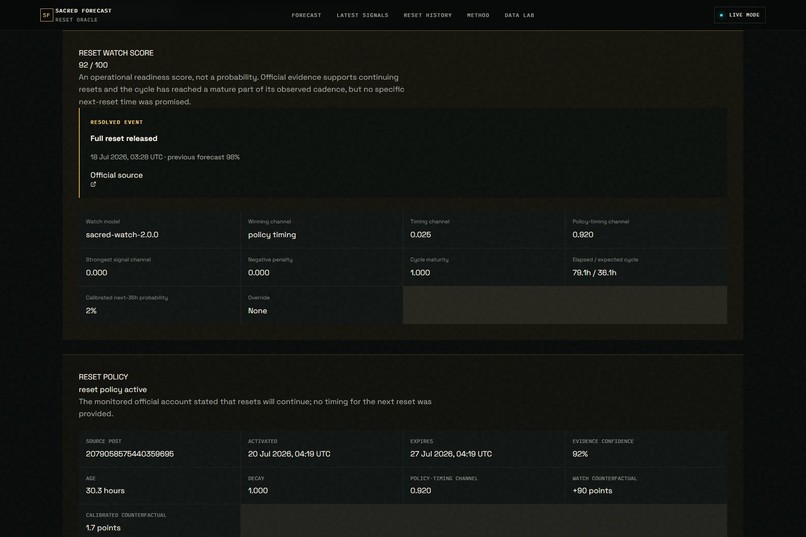
Task: Click the Override value None
Action: [258, 311]
